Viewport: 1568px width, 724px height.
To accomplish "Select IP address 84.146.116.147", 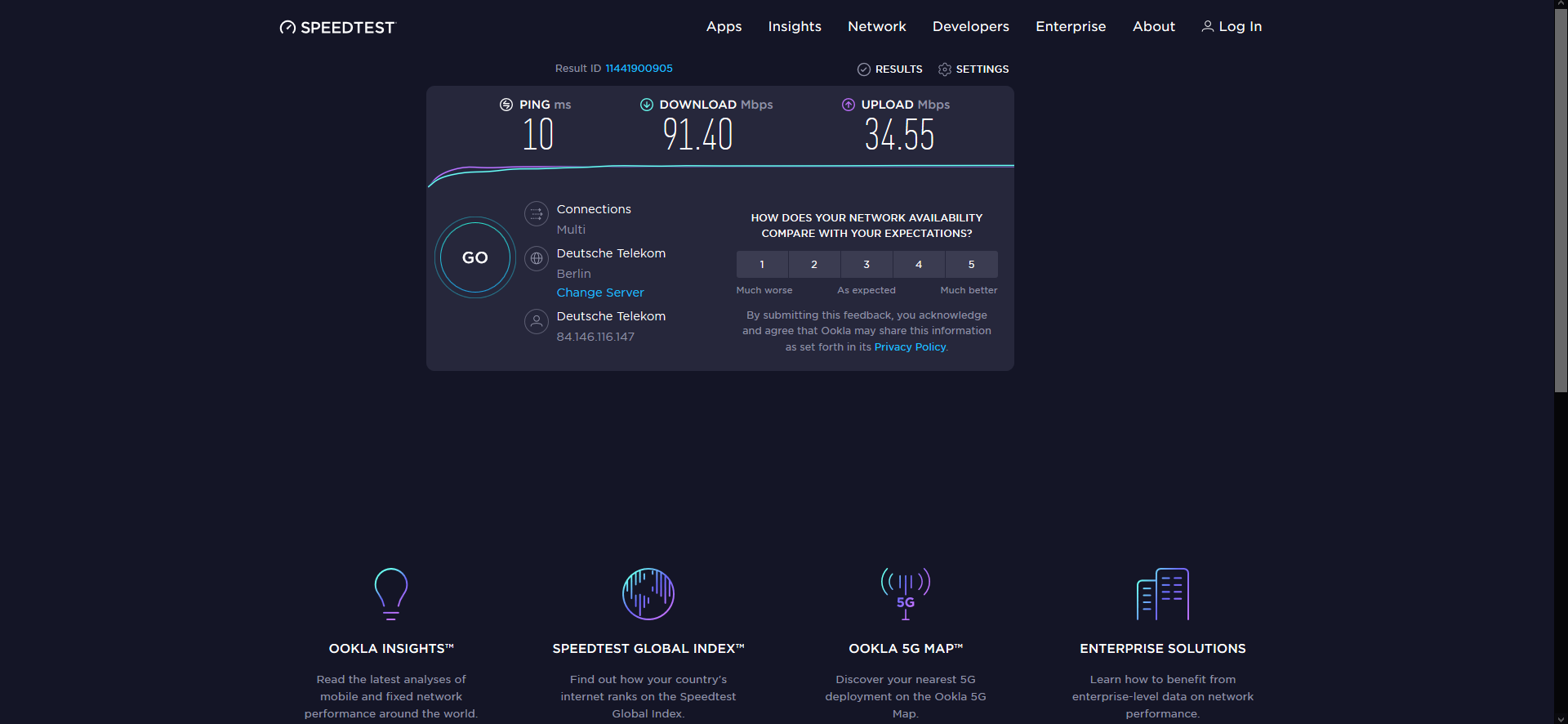I will [x=595, y=337].
